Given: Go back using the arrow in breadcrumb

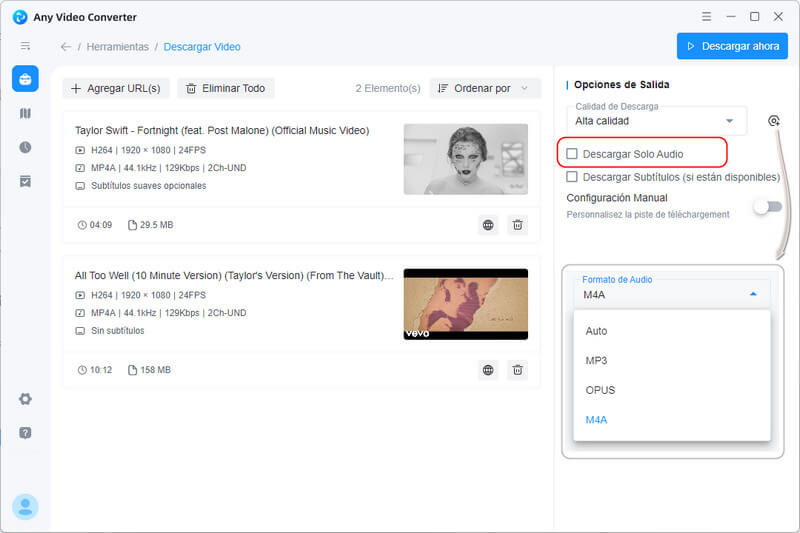Looking at the screenshot, I should point(66,47).
